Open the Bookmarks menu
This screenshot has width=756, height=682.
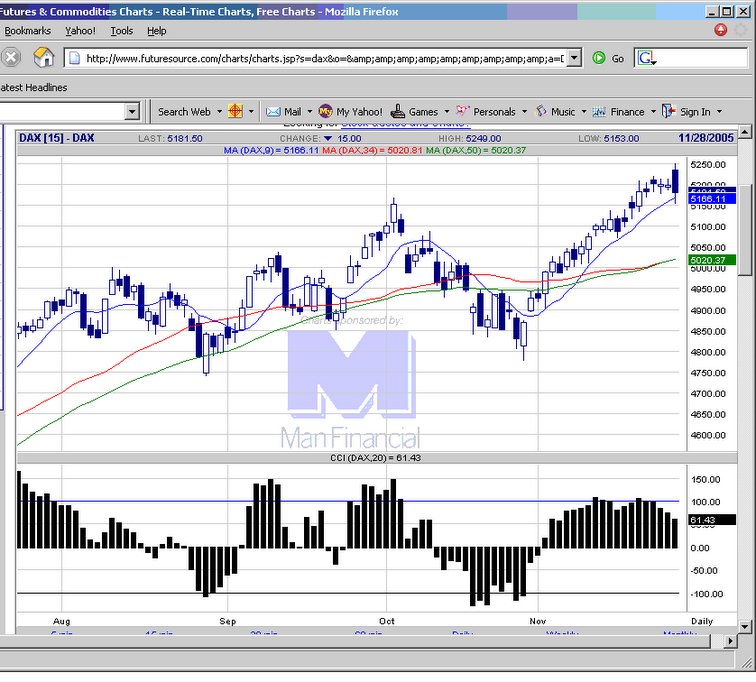[27, 31]
